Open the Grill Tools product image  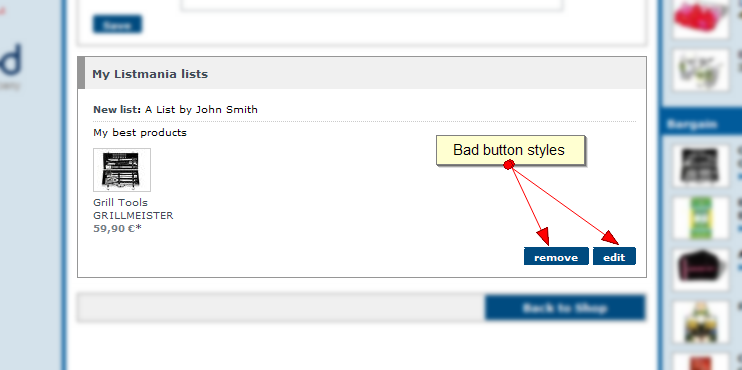122,170
